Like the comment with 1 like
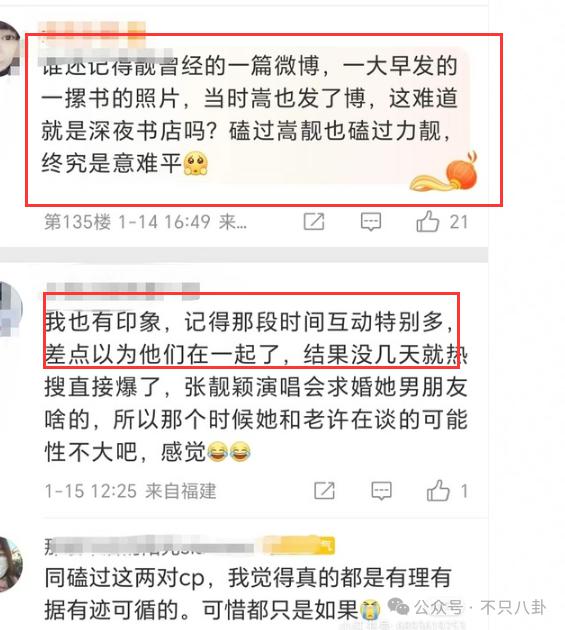Screen dimensions: 565x630 point(438,490)
